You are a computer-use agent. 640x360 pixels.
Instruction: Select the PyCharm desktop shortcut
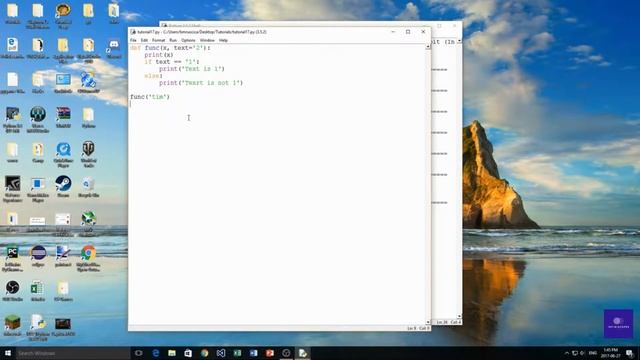(13, 257)
